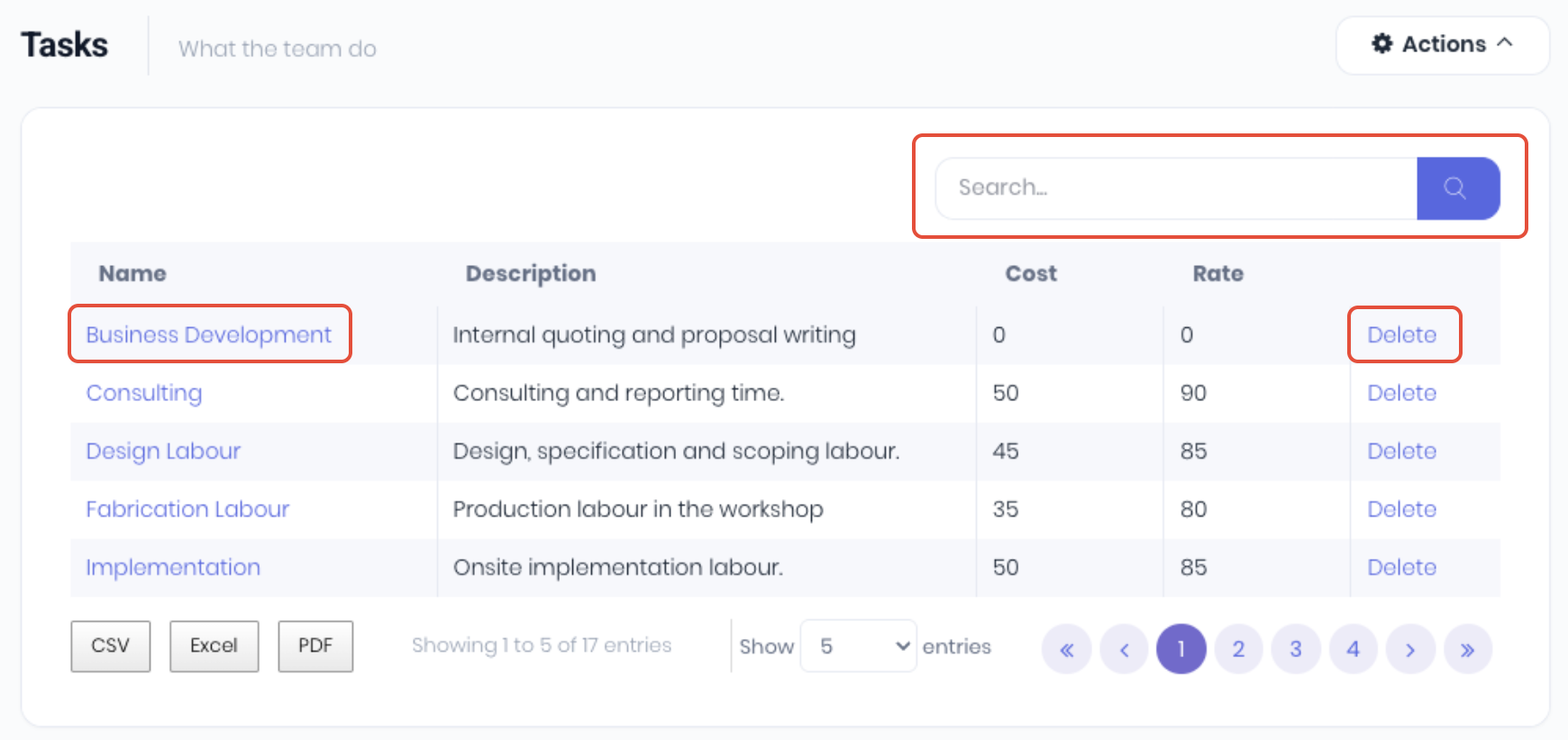Screen dimensions: 1568x740
Task: Open the Fabrication Labour task
Action: [187, 509]
